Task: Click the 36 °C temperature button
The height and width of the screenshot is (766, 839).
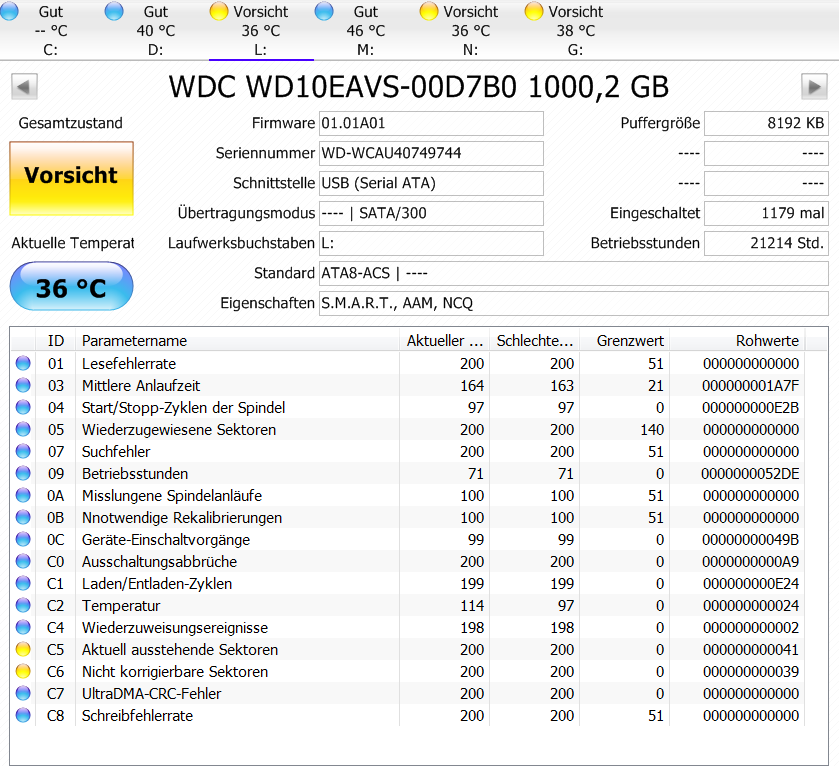Action: pos(71,287)
